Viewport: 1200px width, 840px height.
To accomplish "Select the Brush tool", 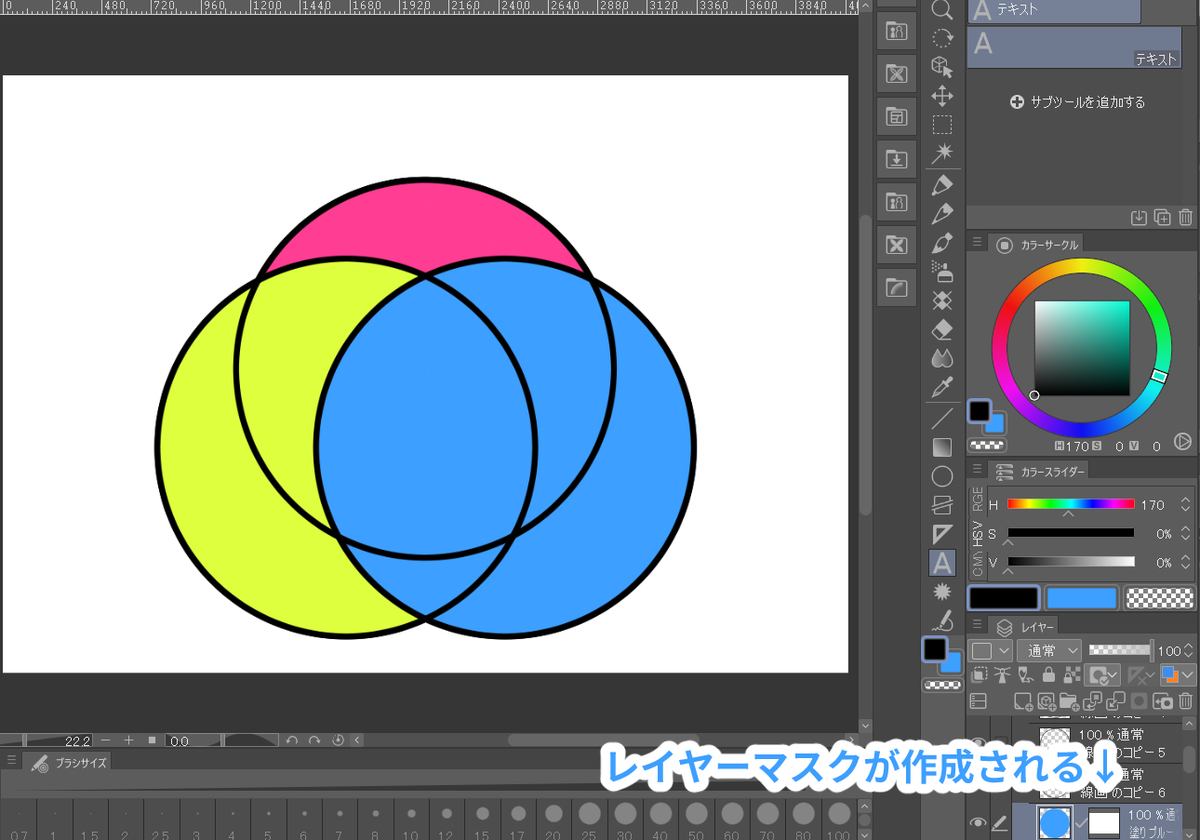I will [942, 243].
